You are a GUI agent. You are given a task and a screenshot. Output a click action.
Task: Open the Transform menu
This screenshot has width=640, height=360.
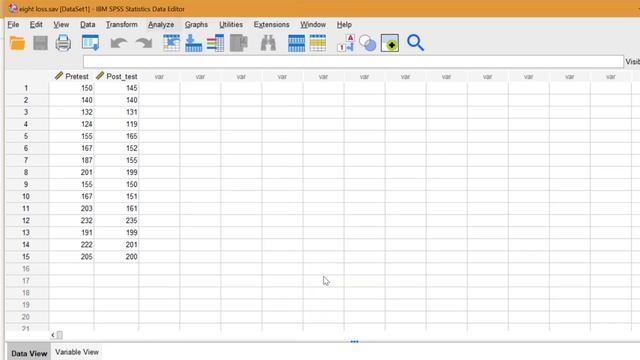click(122, 24)
